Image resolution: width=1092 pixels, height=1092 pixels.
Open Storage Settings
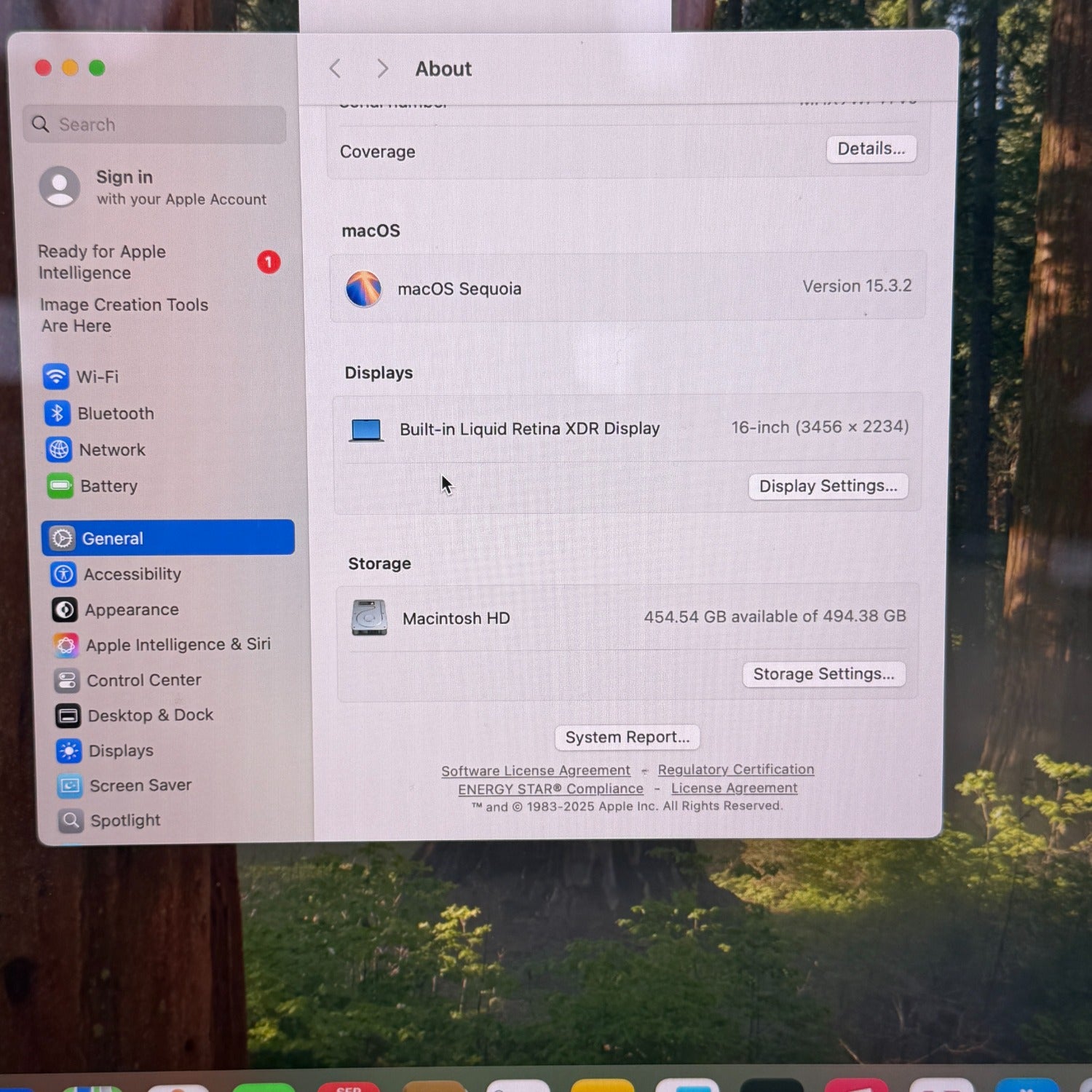pyautogui.click(x=823, y=674)
